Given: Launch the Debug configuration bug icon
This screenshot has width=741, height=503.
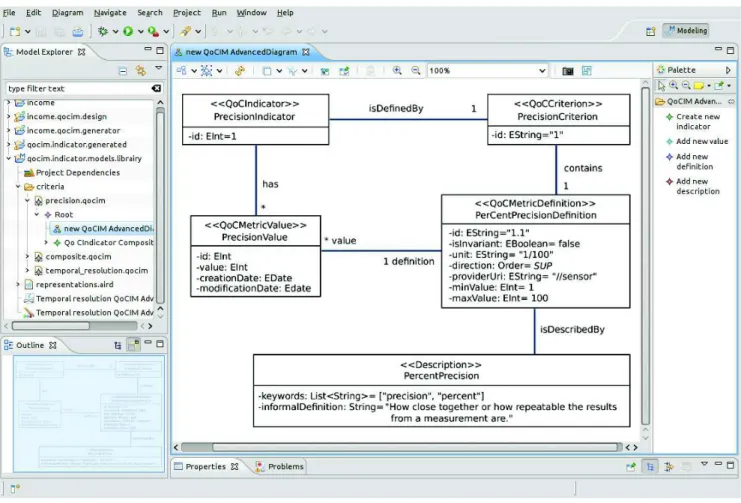Looking at the screenshot, I should point(103,32).
